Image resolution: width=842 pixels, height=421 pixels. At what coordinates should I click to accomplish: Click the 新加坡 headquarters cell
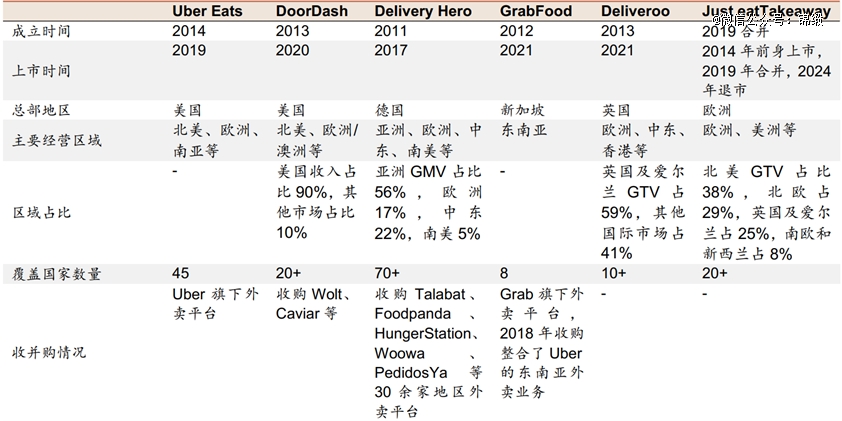[x=521, y=110]
